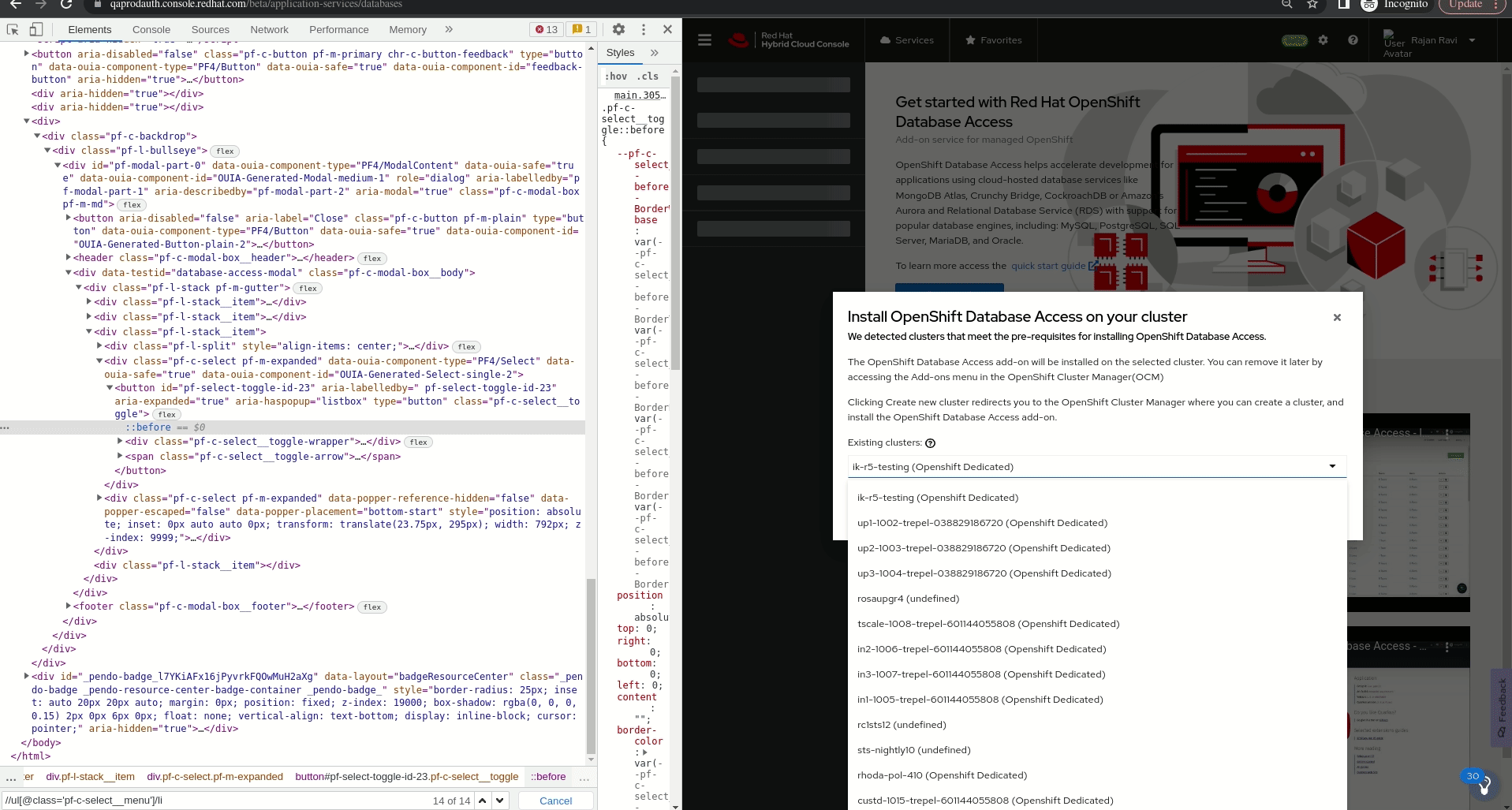Open the Network tab in DevTools

270,29
